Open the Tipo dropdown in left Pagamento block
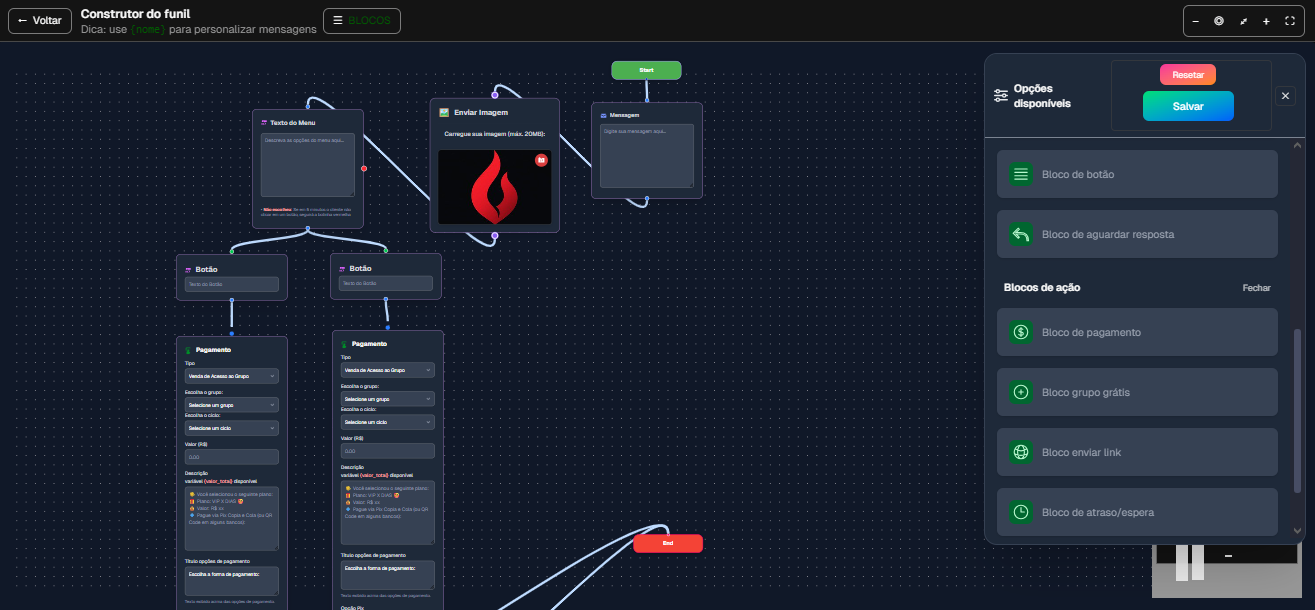This screenshot has height=610, width=1315. (x=231, y=376)
